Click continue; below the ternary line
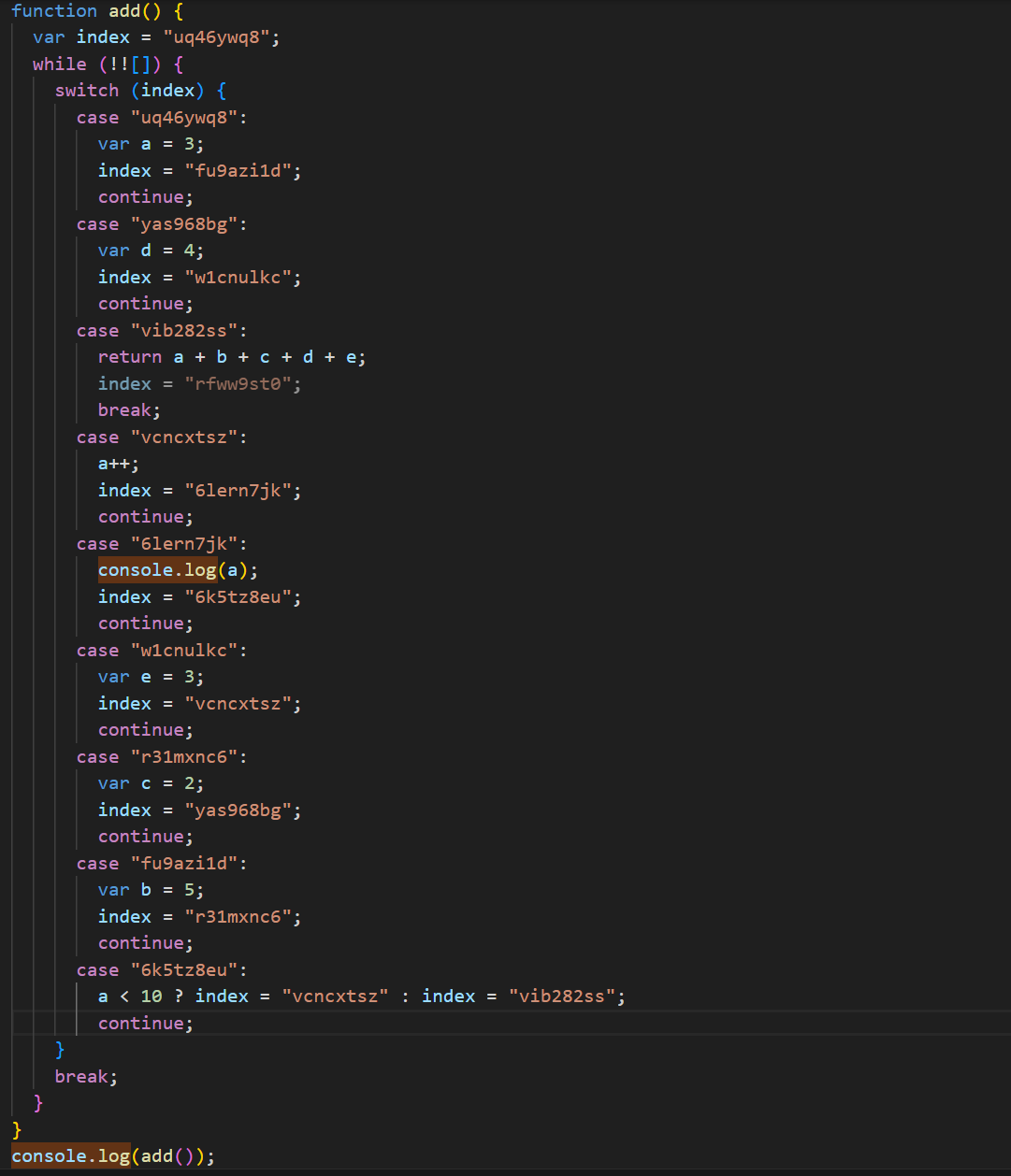This screenshot has width=1011, height=1176. pyautogui.click(x=146, y=1024)
